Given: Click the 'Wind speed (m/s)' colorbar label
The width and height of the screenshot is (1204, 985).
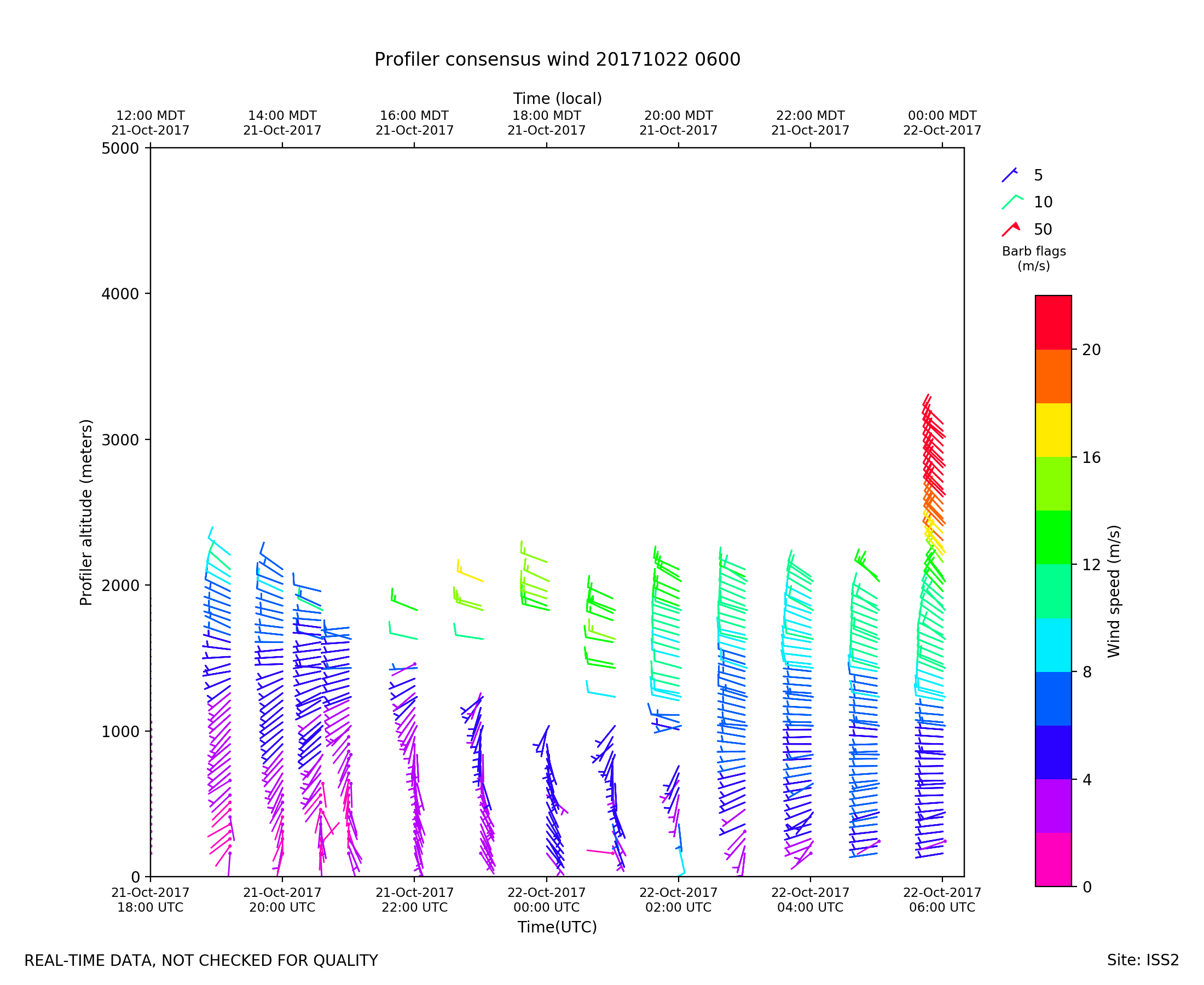Looking at the screenshot, I should pyautogui.click(x=1114, y=591).
